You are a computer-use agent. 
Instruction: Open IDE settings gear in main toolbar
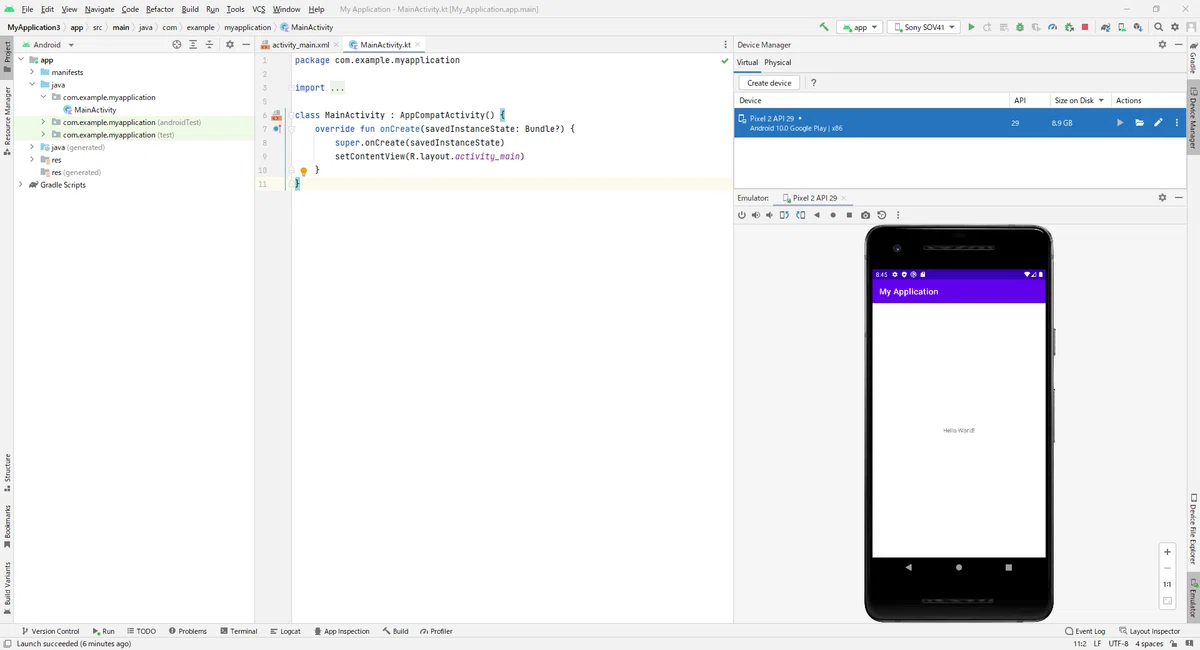(1175, 27)
